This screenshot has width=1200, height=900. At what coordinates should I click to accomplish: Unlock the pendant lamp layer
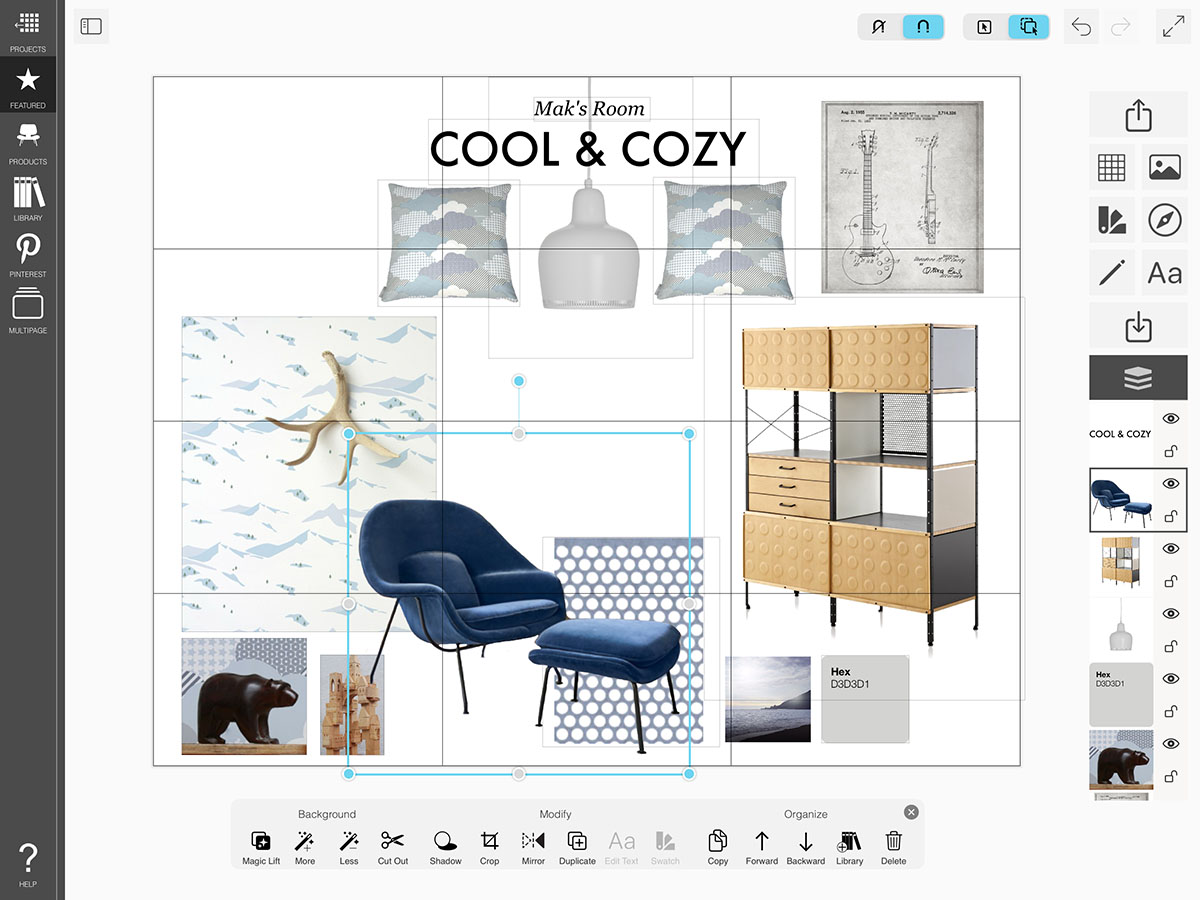coord(1171,646)
